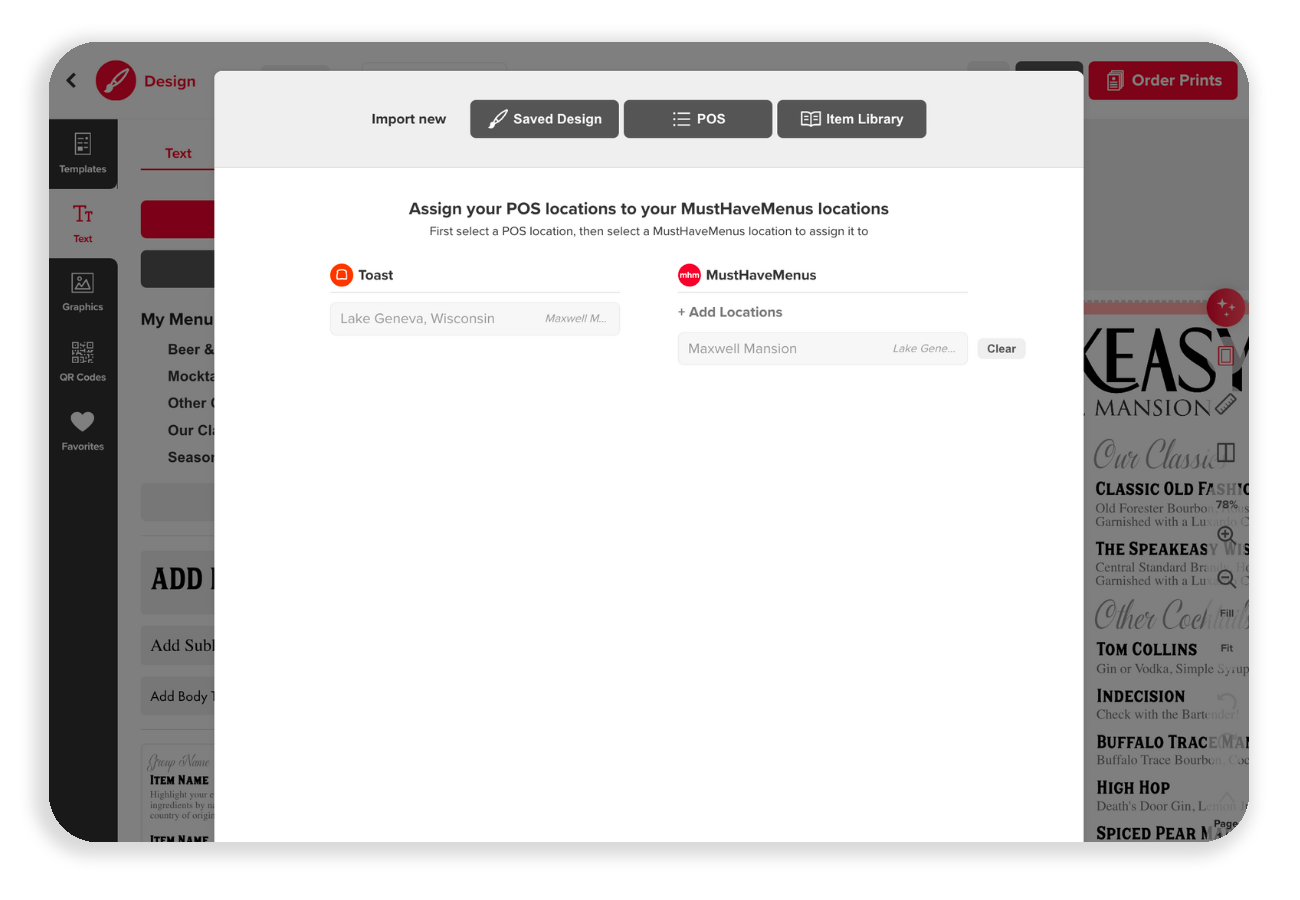Click + Add Locations
Screen dimensions: 1300x900
(730, 312)
